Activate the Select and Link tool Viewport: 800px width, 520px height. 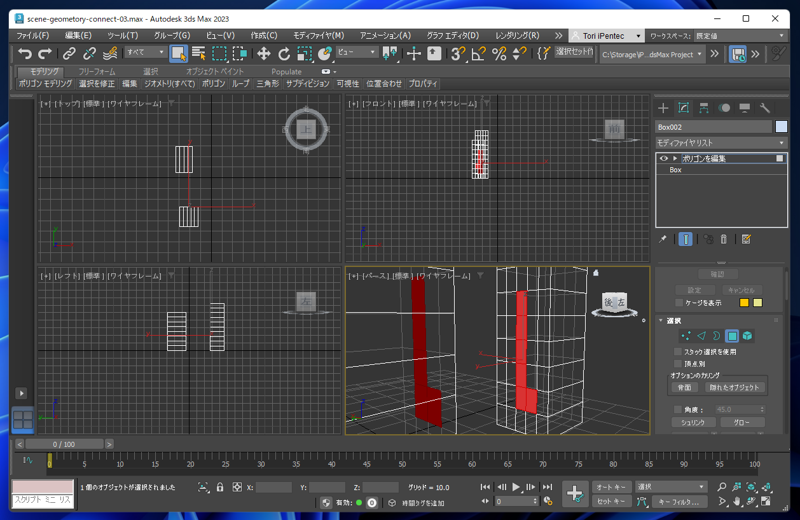(x=69, y=53)
